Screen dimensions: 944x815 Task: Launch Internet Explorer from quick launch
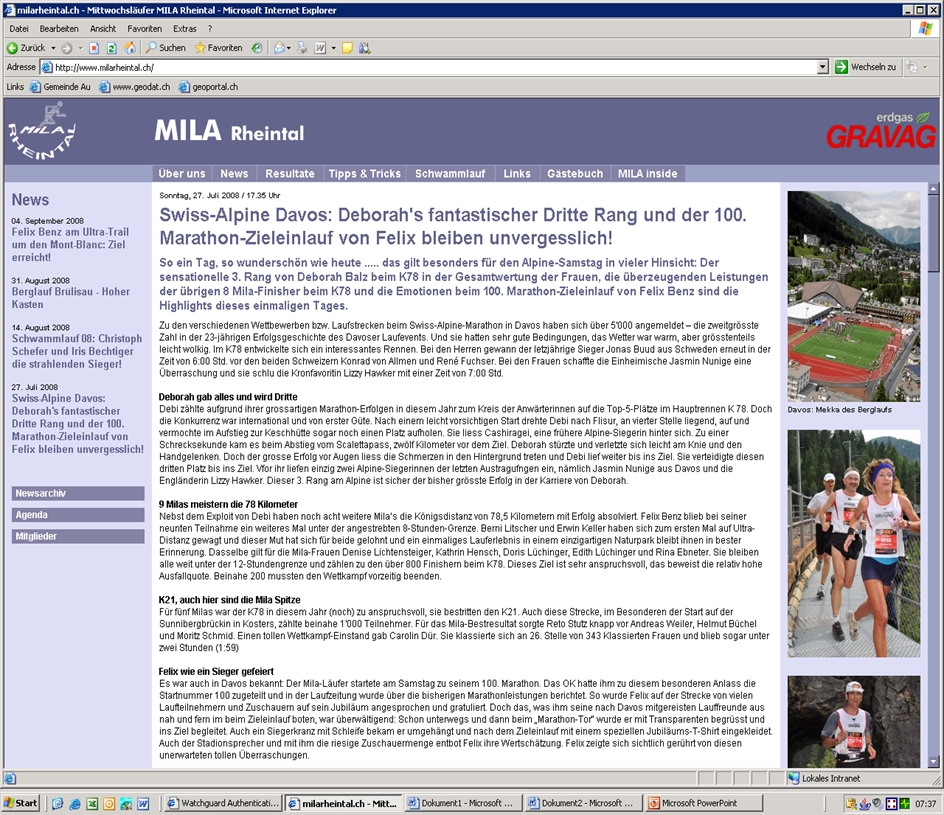point(75,804)
